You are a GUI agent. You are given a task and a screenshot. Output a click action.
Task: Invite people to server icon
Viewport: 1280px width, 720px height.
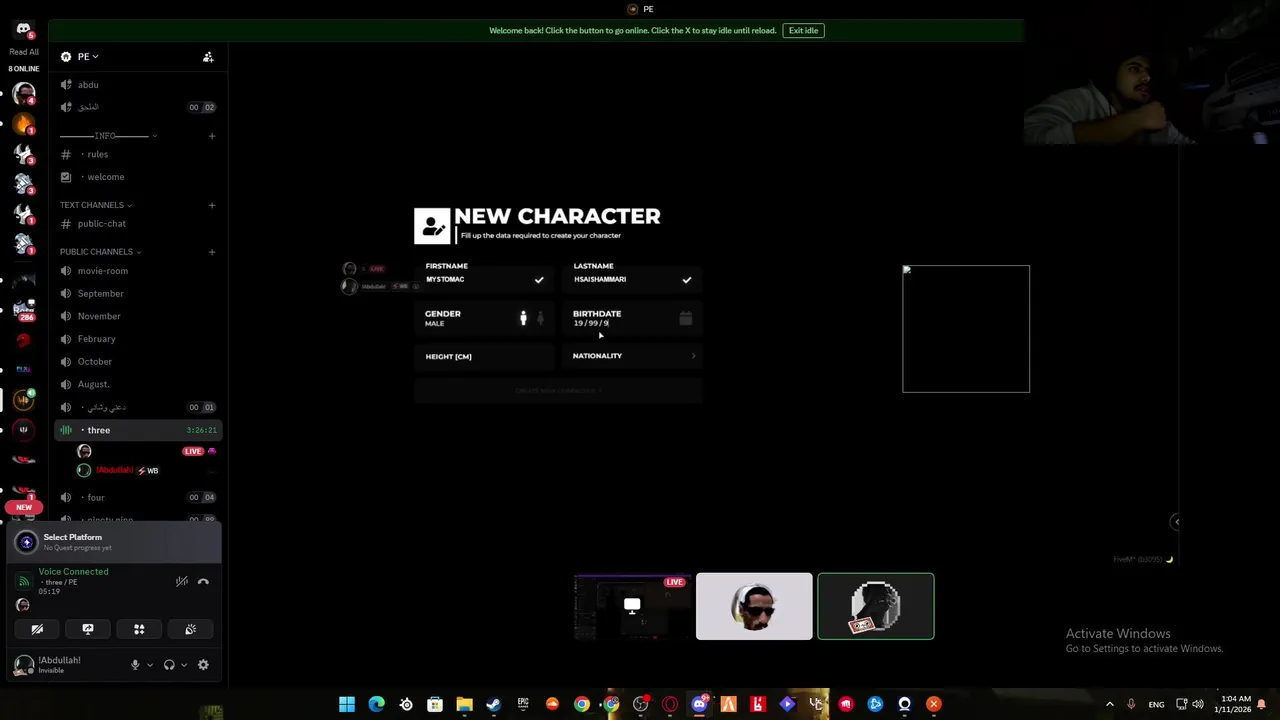208,57
